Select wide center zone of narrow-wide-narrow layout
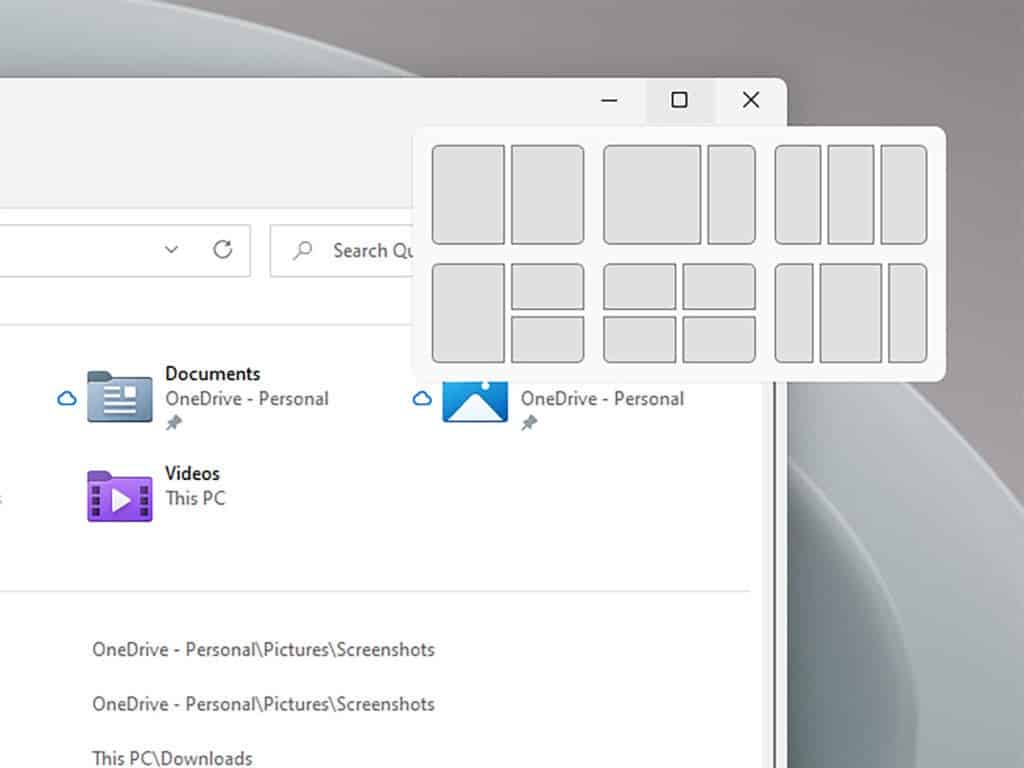The width and height of the screenshot is (1024, 768). tap(850, 313)
